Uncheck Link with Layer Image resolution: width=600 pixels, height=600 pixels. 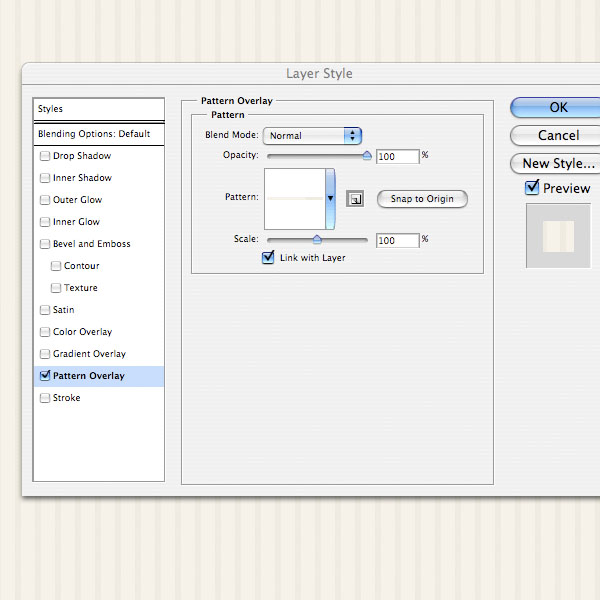[x=268, y=257]
